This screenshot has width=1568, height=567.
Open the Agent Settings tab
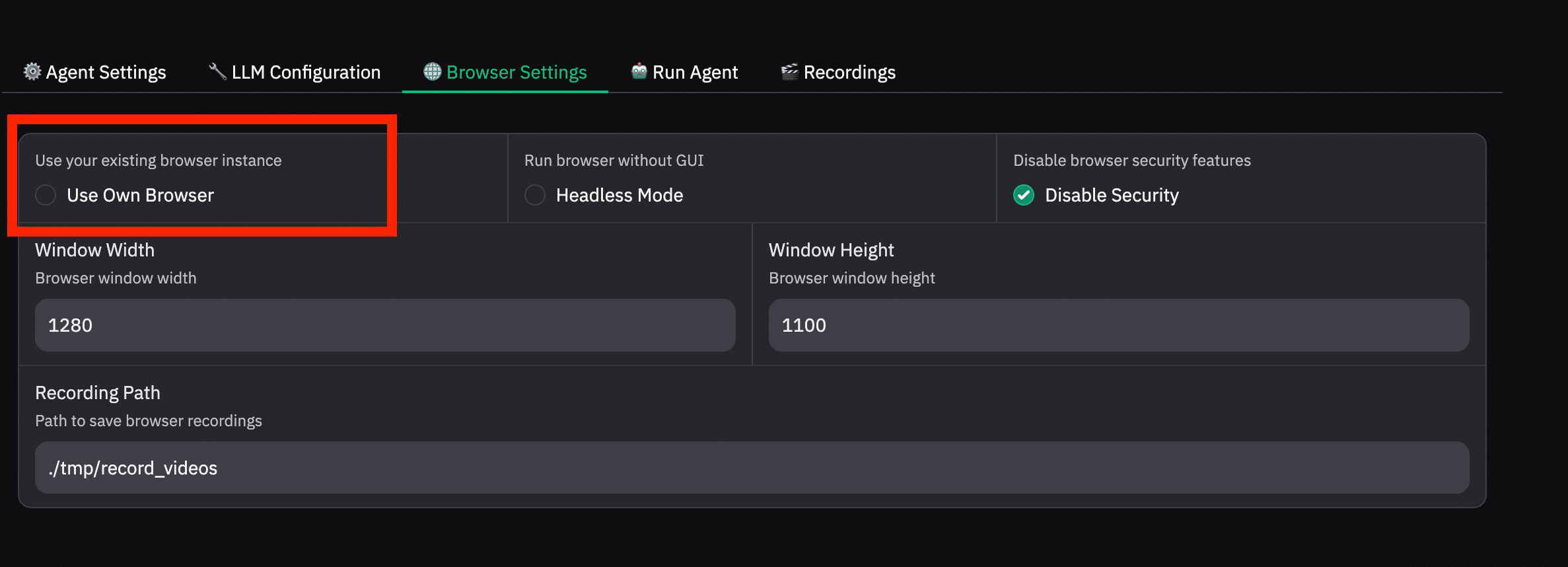[106, 72]
